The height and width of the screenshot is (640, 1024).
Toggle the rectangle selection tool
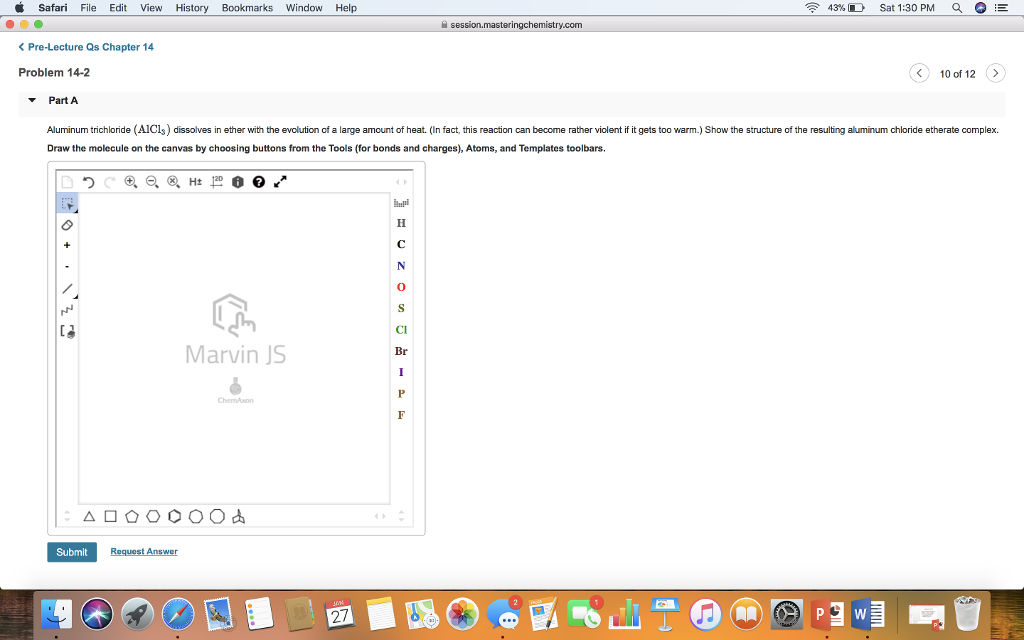click(x=66, y=203)
